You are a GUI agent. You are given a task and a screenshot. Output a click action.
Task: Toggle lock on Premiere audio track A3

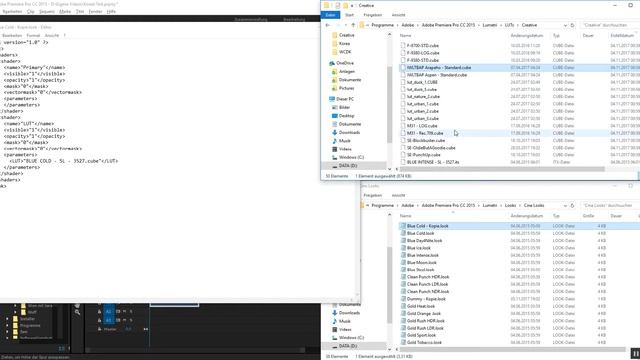click(x=99, y=320)
